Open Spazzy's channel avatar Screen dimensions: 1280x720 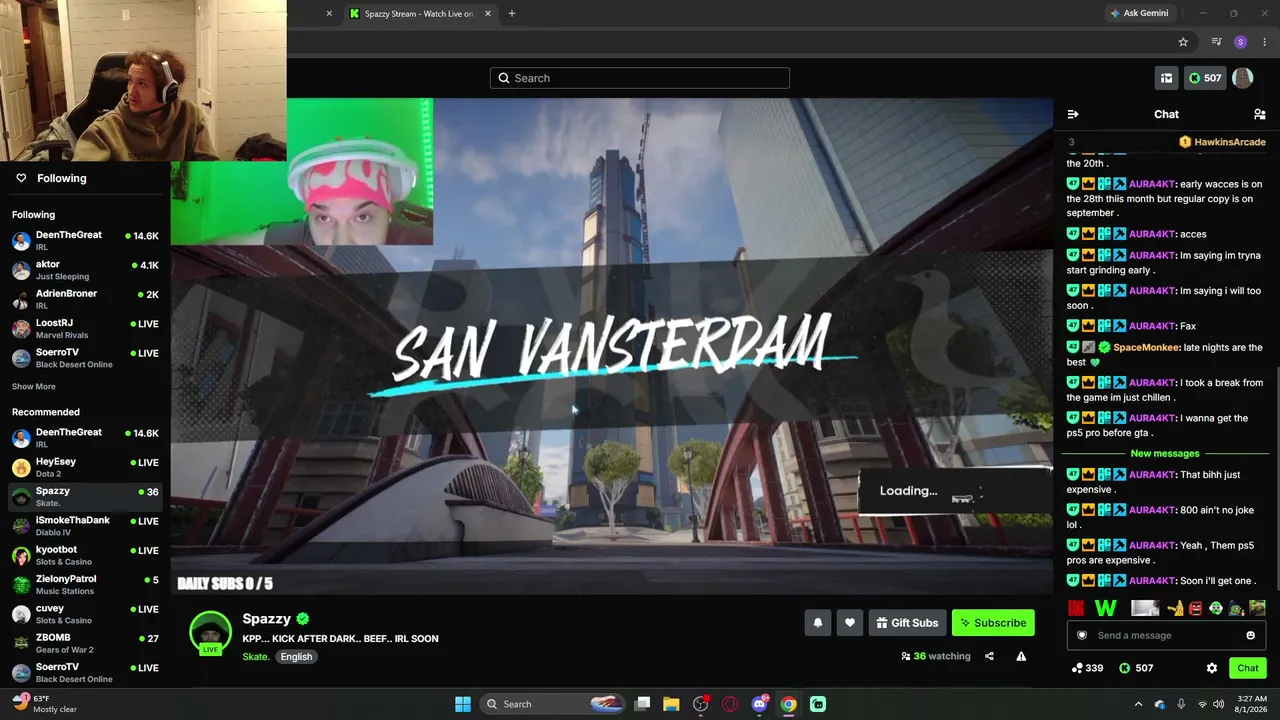click(x=210, y=633)
